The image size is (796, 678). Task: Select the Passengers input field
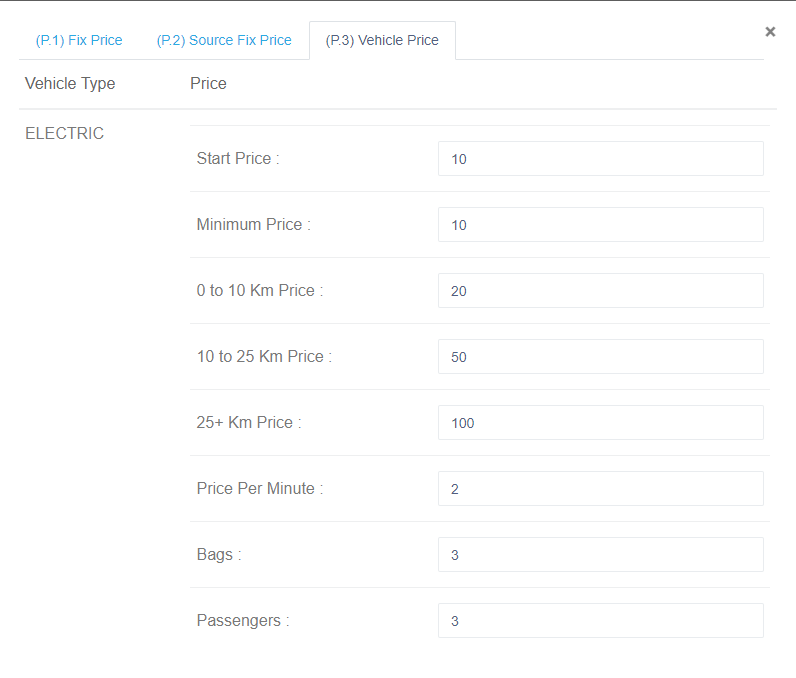click(x=601, y=621)
